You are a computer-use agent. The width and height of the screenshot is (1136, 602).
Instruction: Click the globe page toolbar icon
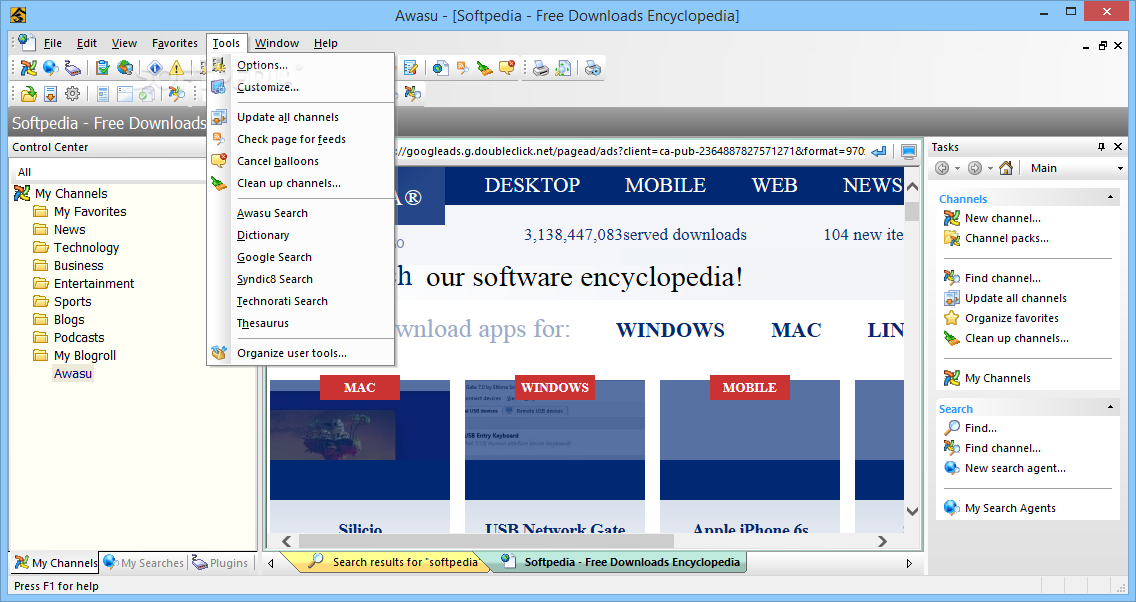click(x=440, y=68)
